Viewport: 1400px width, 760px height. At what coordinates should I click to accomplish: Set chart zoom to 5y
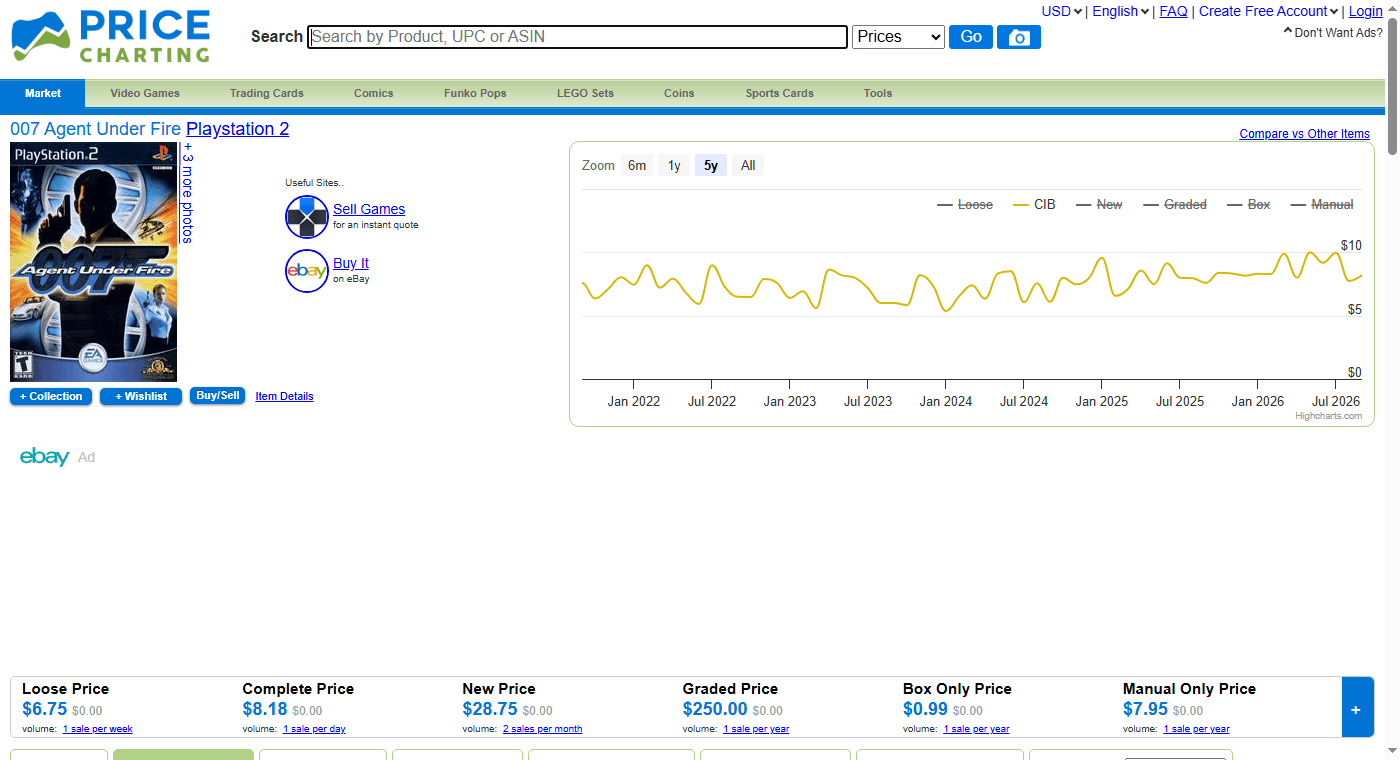[x=711, y=166]
